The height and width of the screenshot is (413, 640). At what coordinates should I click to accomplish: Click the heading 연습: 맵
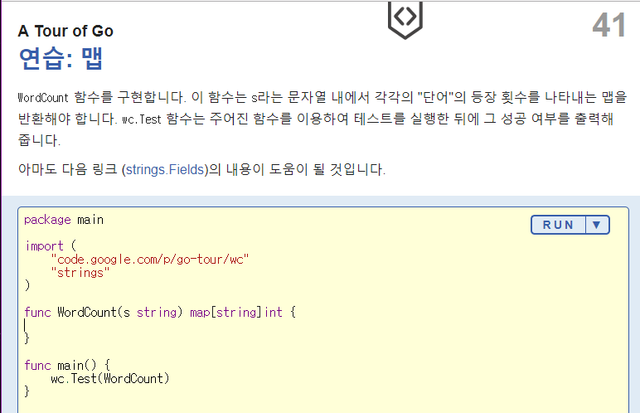coord(60,59)
